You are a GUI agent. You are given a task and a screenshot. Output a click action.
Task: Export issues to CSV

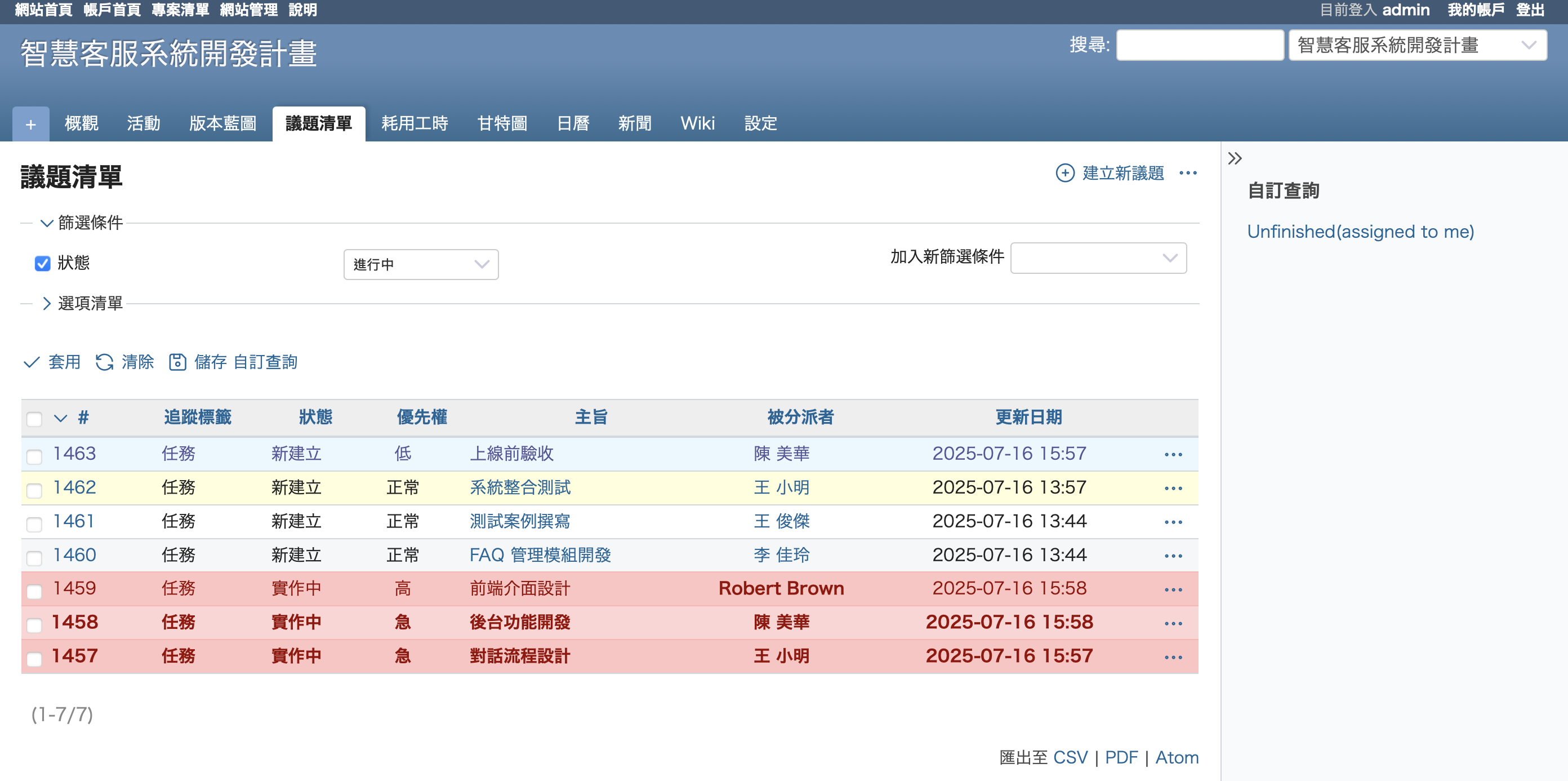pos(1071,757)
